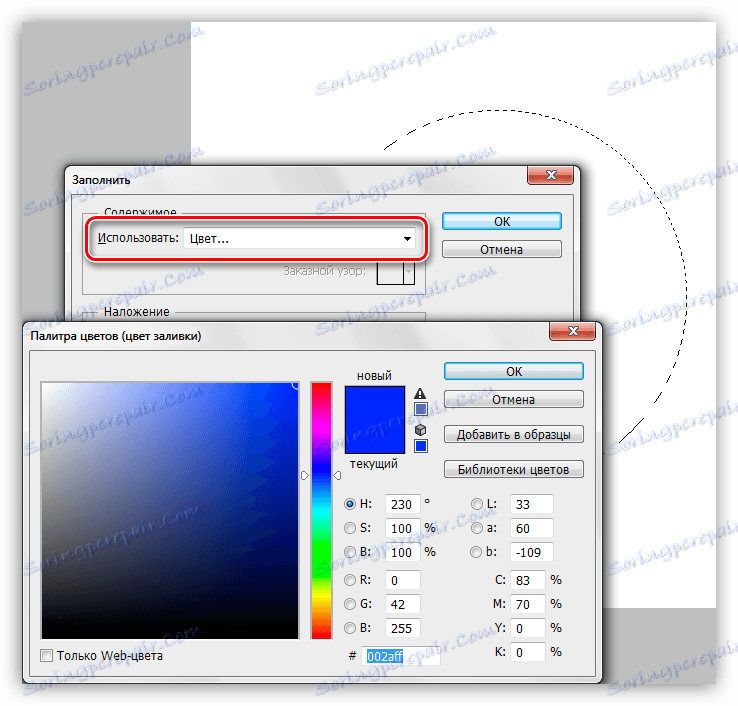Close the Палитра цветов dialog
Image resolution: width=738 pixels, height=706 pixels.
pyautogui.click(x=572, y=331)
